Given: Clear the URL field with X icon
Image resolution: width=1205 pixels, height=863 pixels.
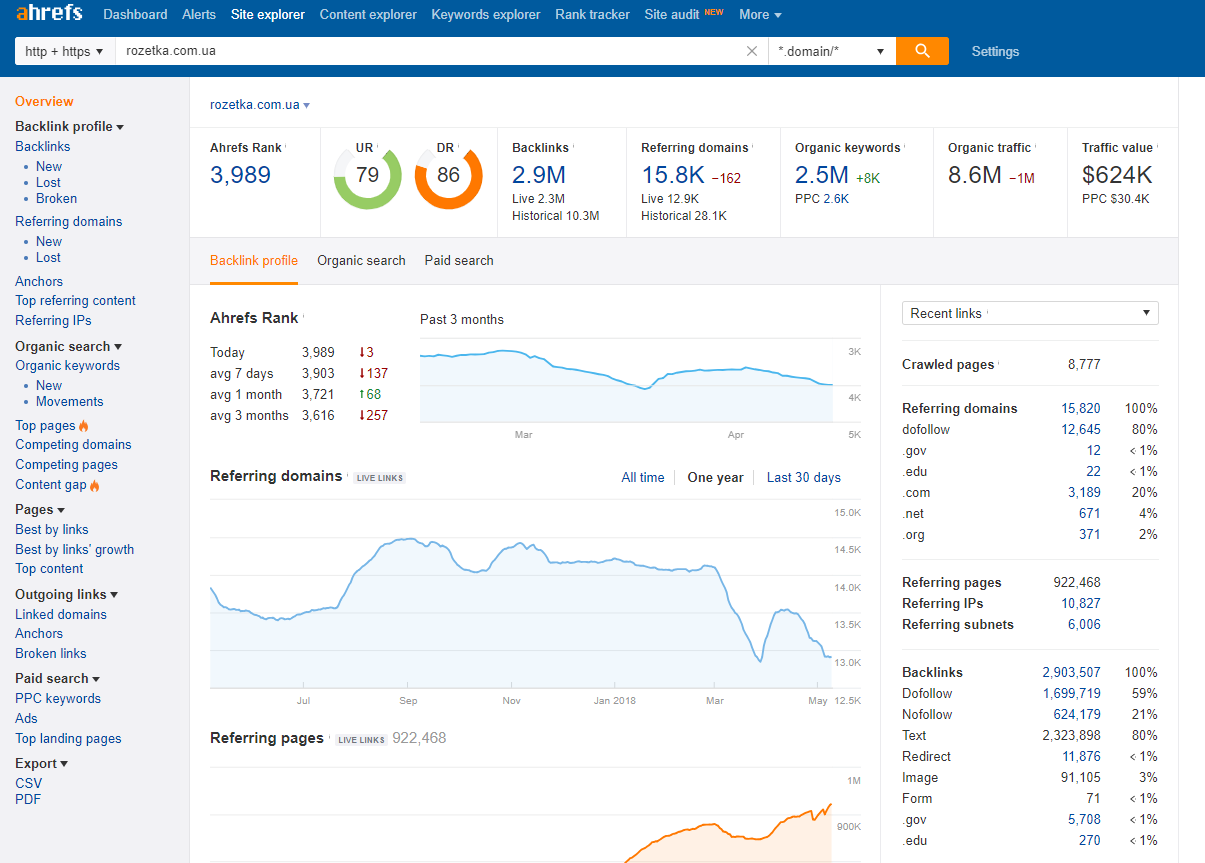Looking at the screenshot, I should click(x=752, y=51).
